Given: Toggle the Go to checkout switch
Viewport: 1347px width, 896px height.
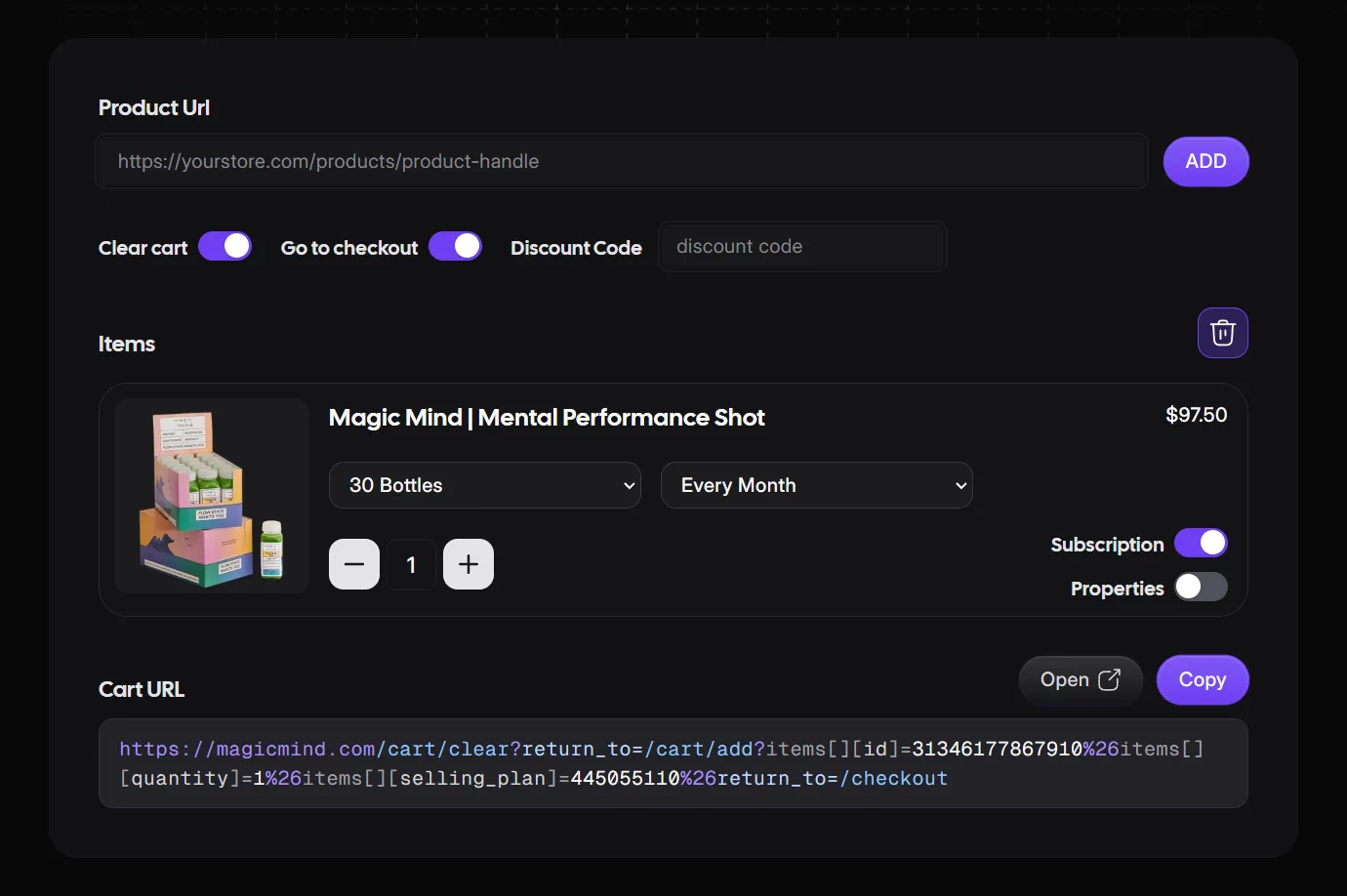Looking at the screenshot, I should 455,246.
